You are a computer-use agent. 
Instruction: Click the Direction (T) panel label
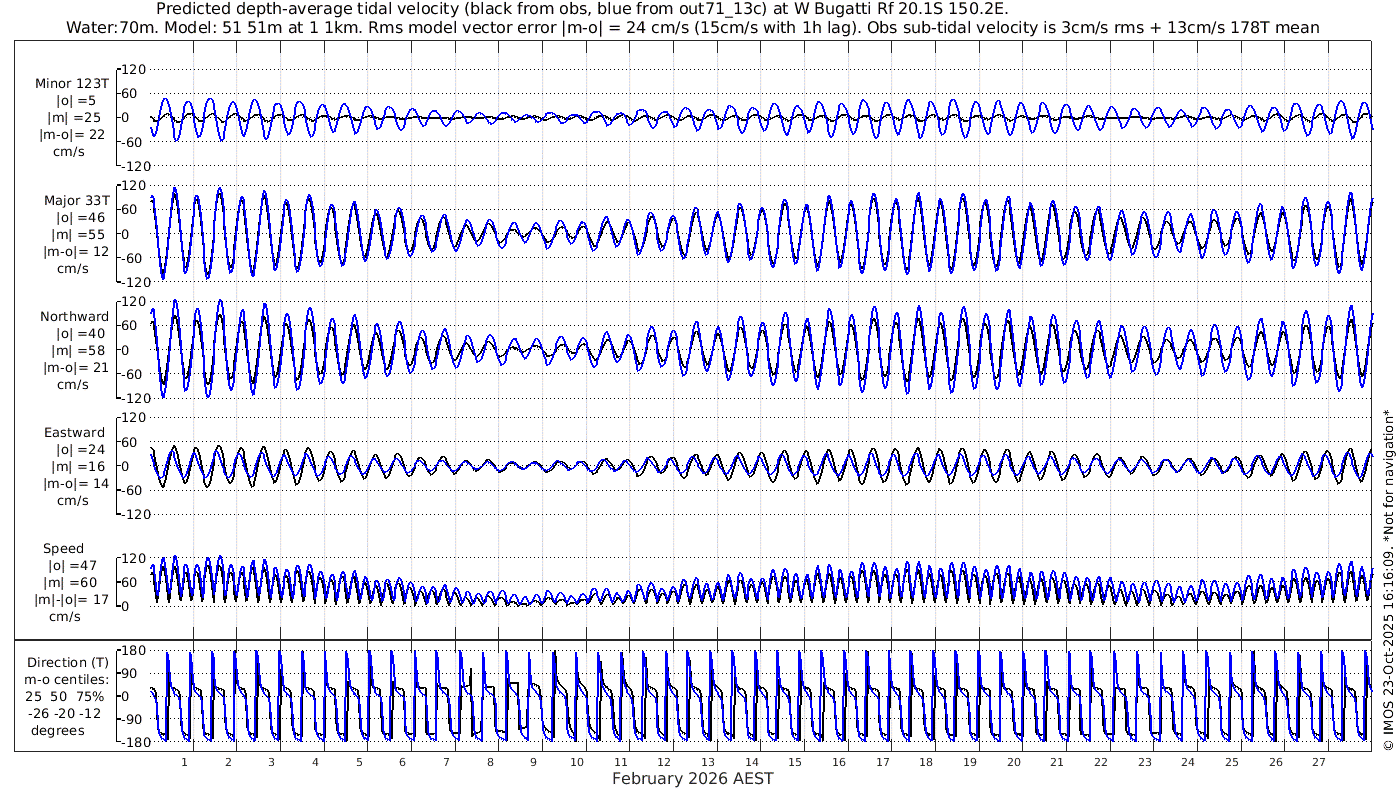[68, 663]
